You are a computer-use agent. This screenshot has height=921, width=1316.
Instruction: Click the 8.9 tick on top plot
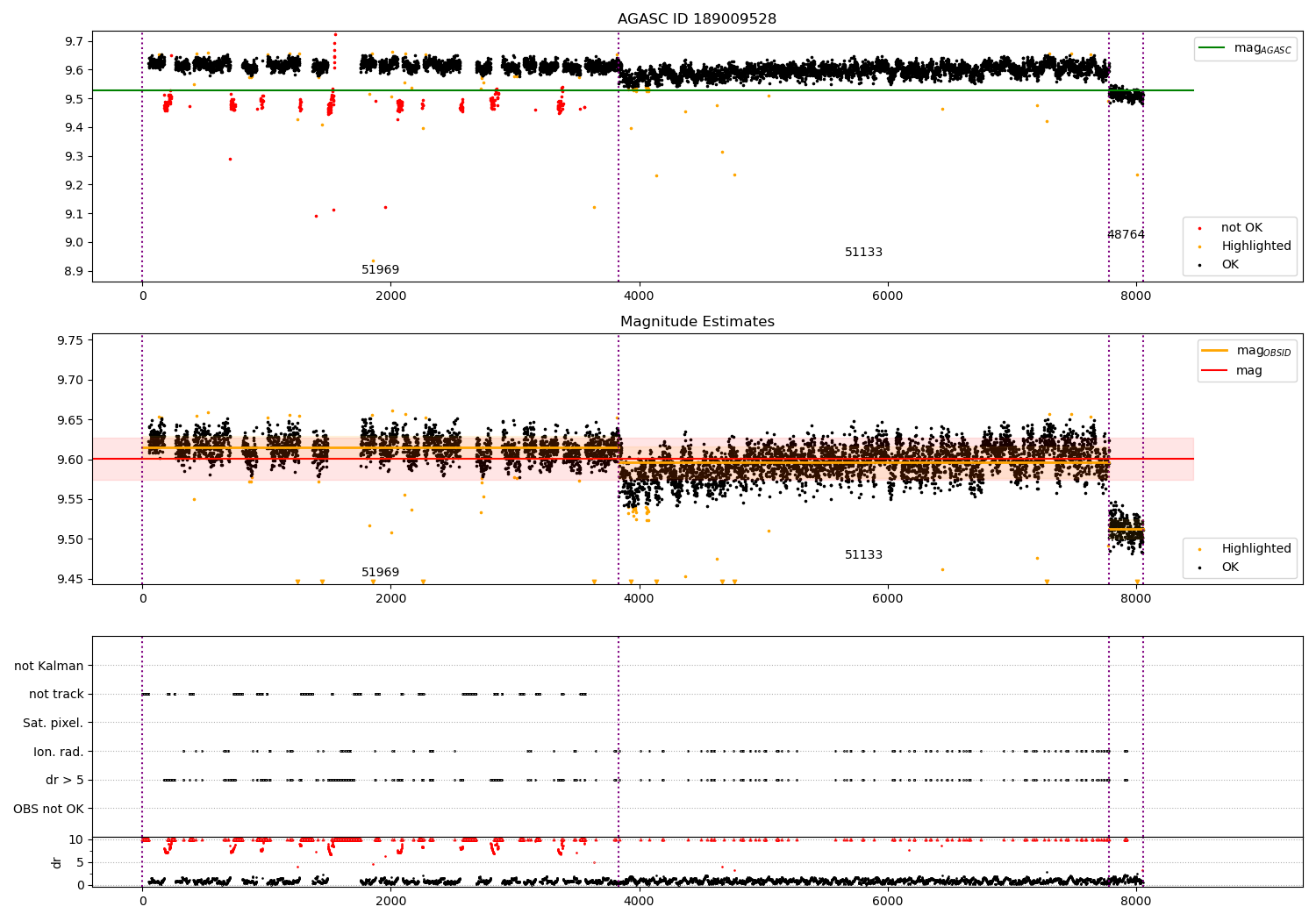click(x=75, y=272)
